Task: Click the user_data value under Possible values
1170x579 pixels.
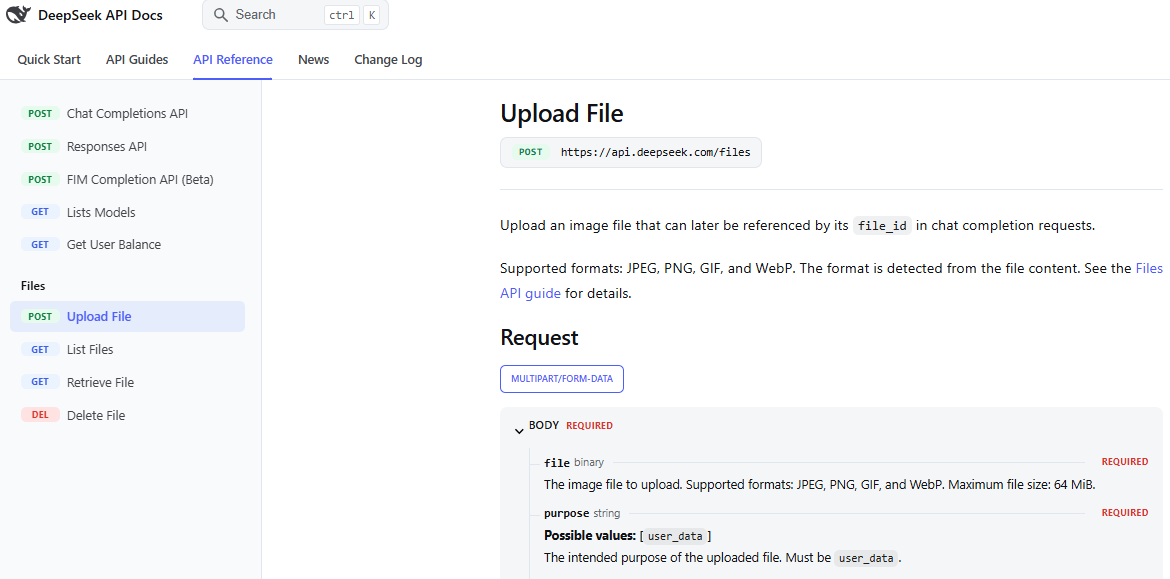Action: [675, 536]
